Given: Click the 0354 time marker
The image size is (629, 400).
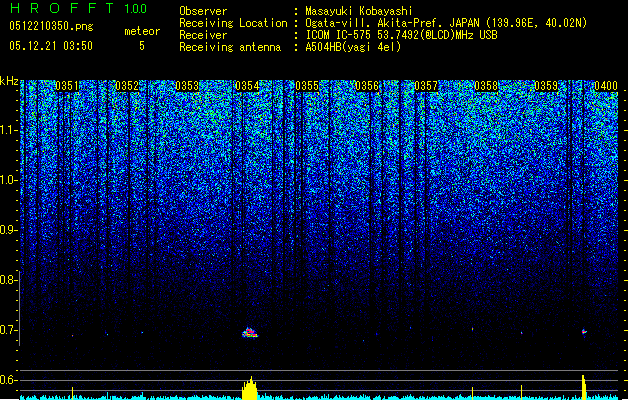Looking at the screenshot, I should [x=247, y=86].
